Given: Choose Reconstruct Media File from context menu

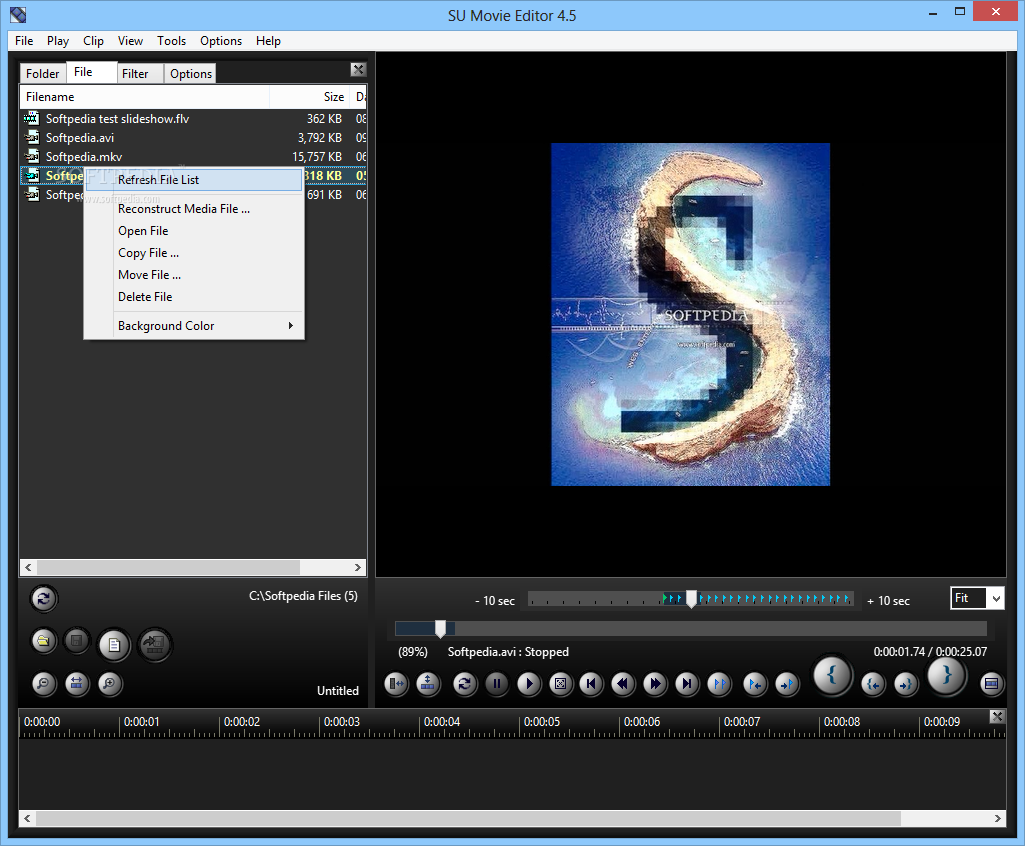Looking at the screenshot, I should click(194, 209).
